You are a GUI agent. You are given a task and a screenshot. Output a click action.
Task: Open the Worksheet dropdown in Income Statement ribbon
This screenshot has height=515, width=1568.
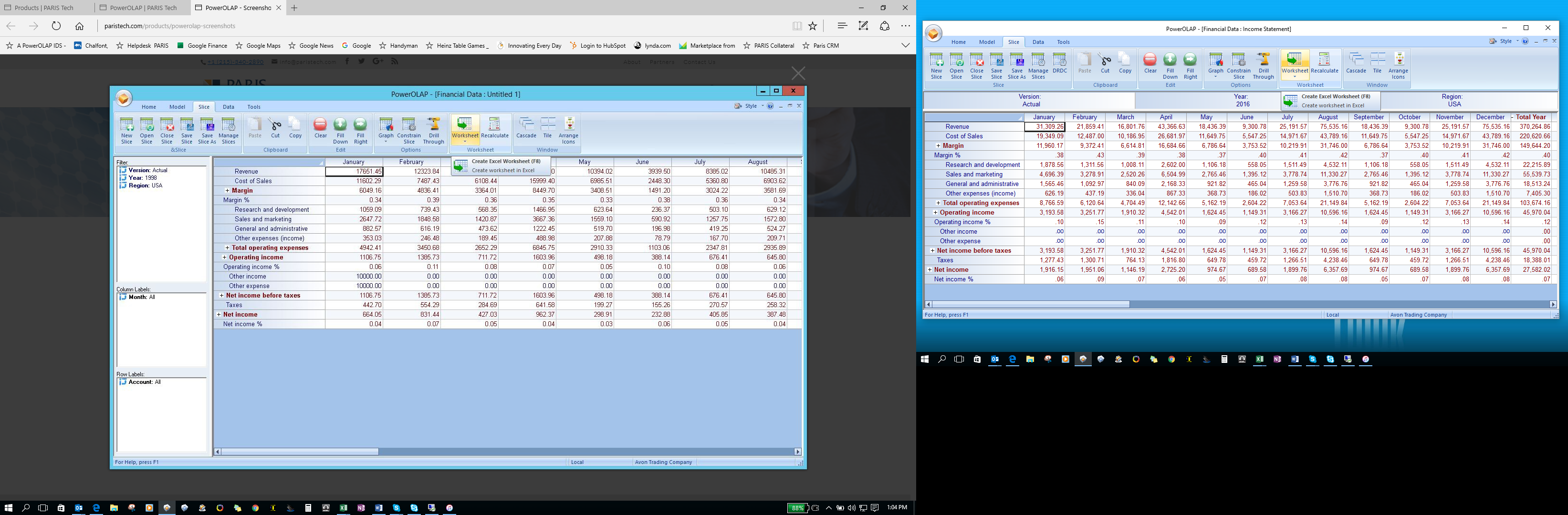(1294, 77)
